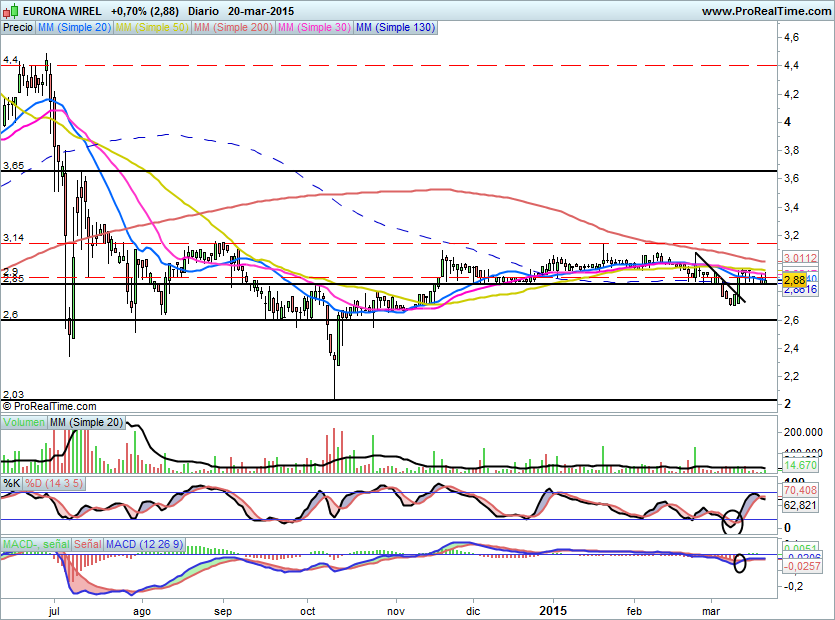Open the volume MM (Simple 20) label

coord(86,422)
